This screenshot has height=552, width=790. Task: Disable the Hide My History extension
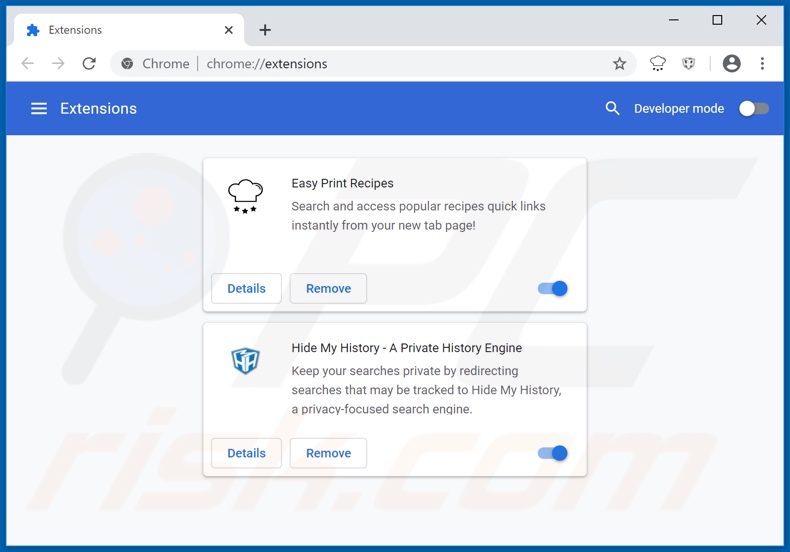pyautogui.click(x=553, y=453)
